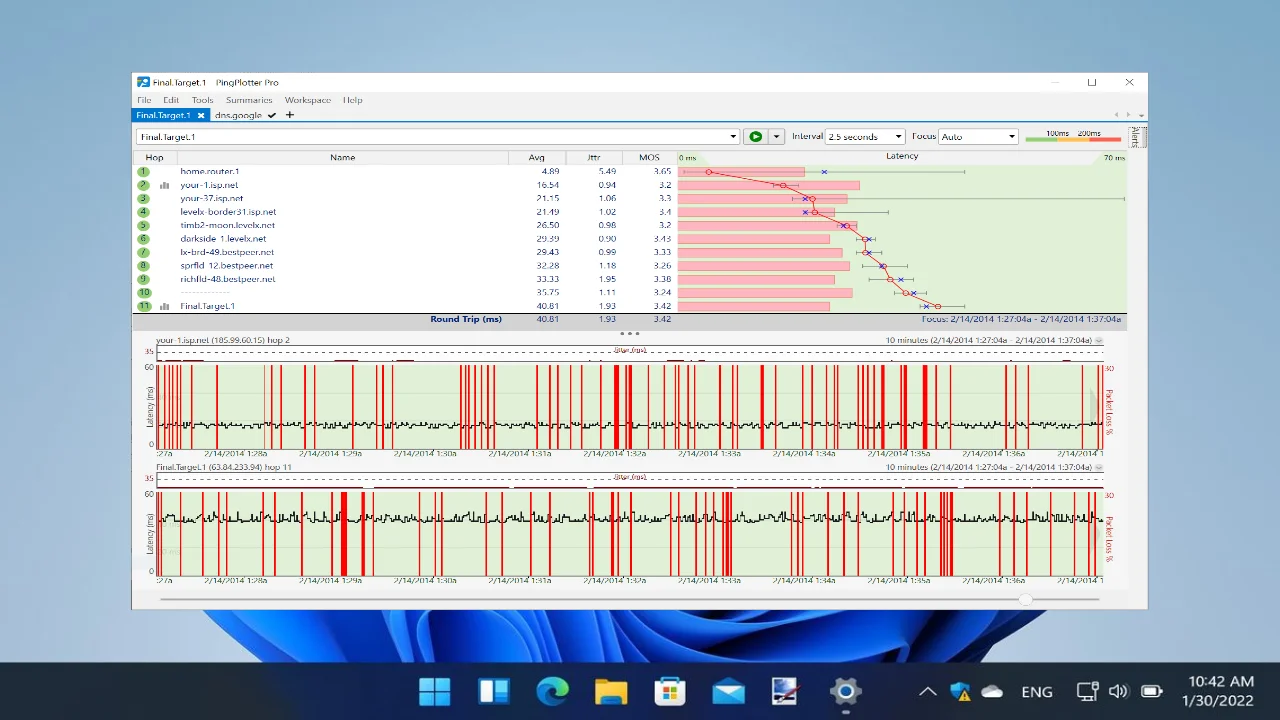
Task: Expand hop 11 graph time range dropdown
Action: pos(1099,467)
